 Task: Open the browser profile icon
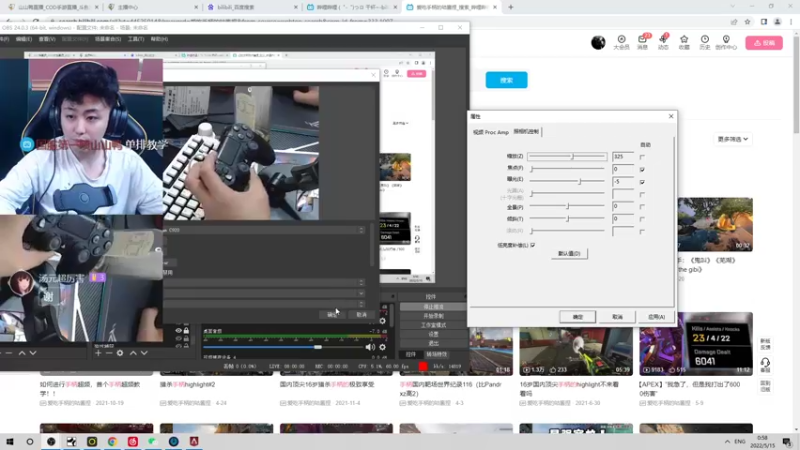pyautogui.click(x=777, y=21)
